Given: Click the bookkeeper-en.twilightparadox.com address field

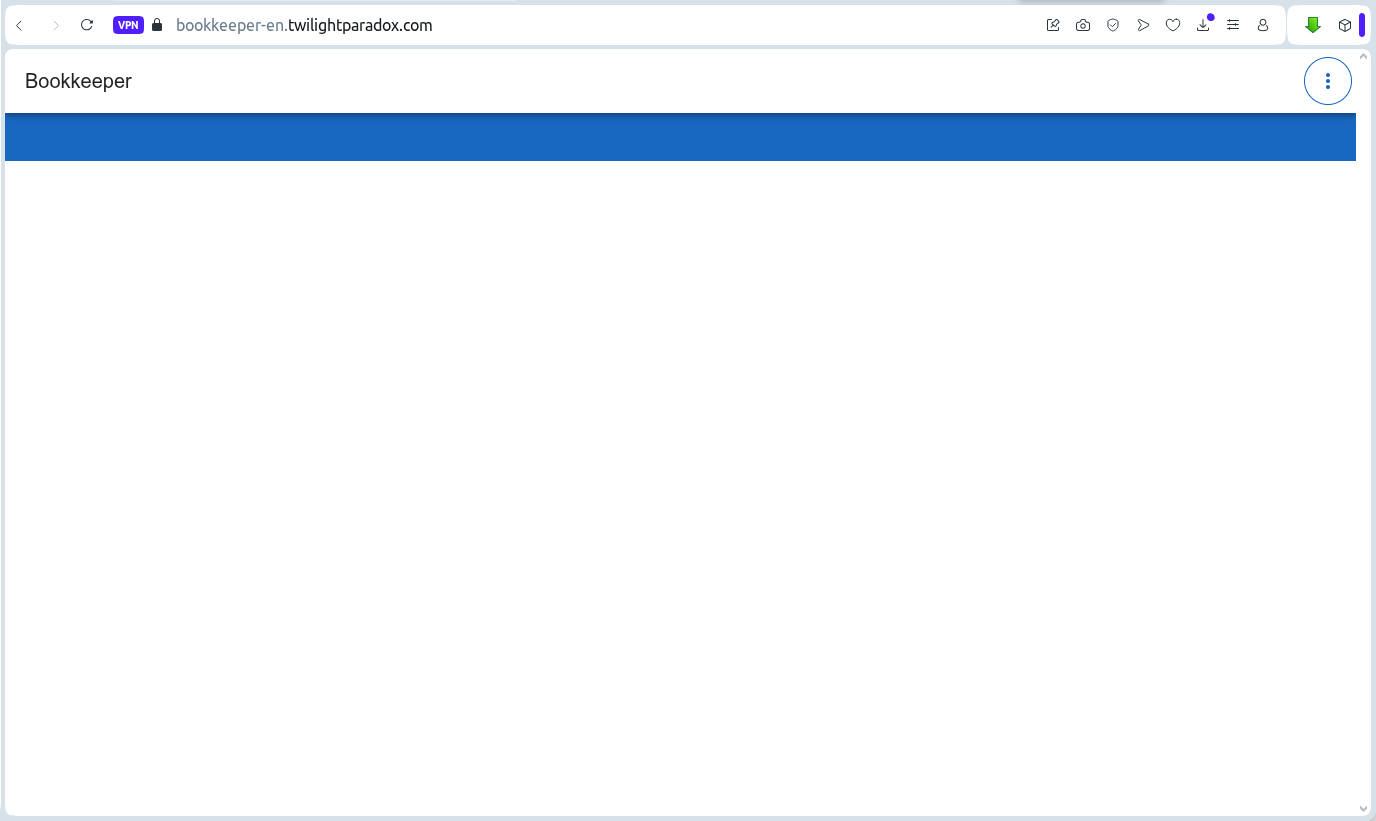Looking at the screenshot, I should point(304,25).
